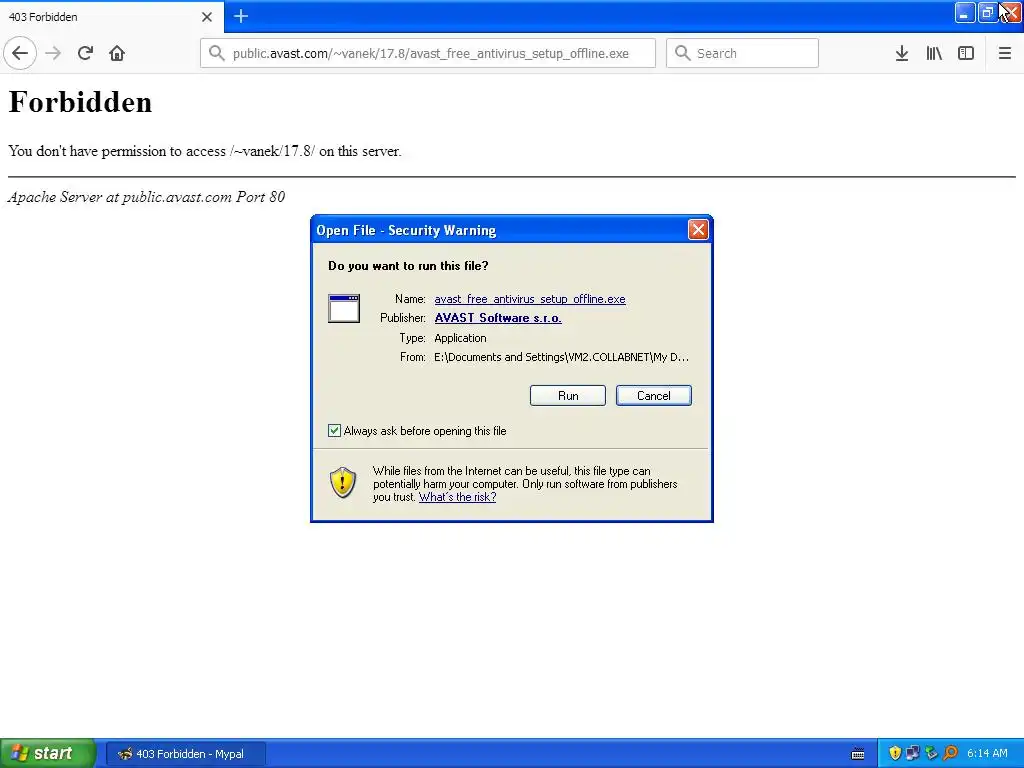The image size is (1024, 768).
Task: Open avast_free_antivirus_setup_offline.exe name link
Action: [530, 299]
